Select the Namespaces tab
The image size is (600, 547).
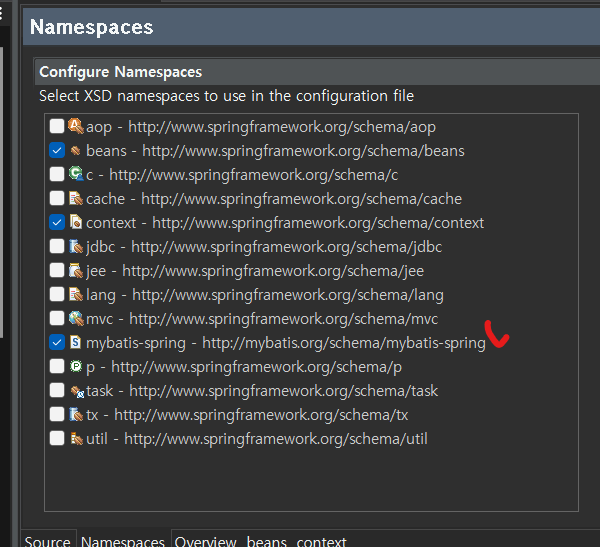pos(123,540)
